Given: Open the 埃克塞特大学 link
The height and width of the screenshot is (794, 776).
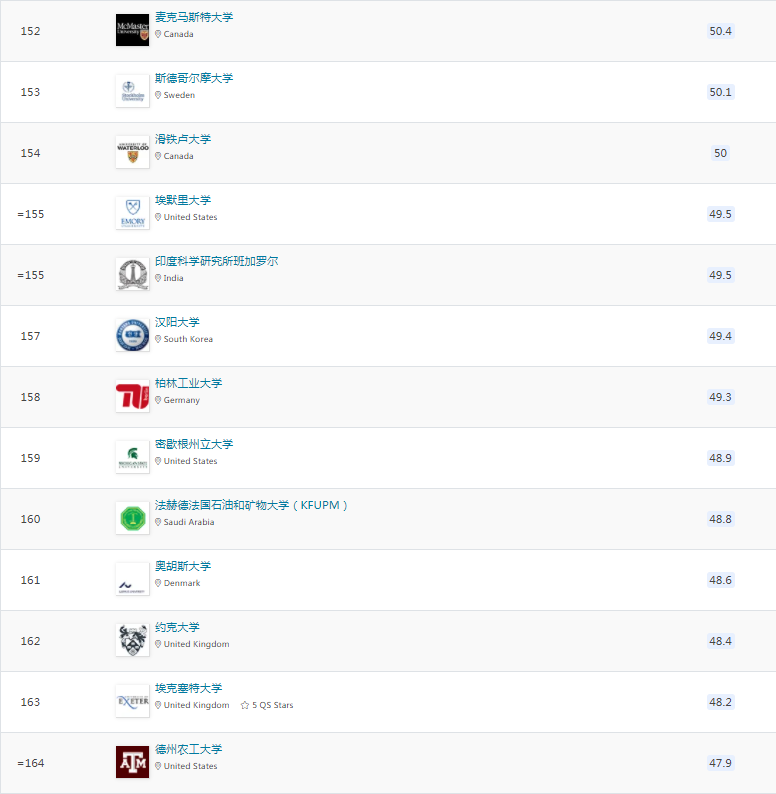Looking at the screenshot, I should coord(188,688).
